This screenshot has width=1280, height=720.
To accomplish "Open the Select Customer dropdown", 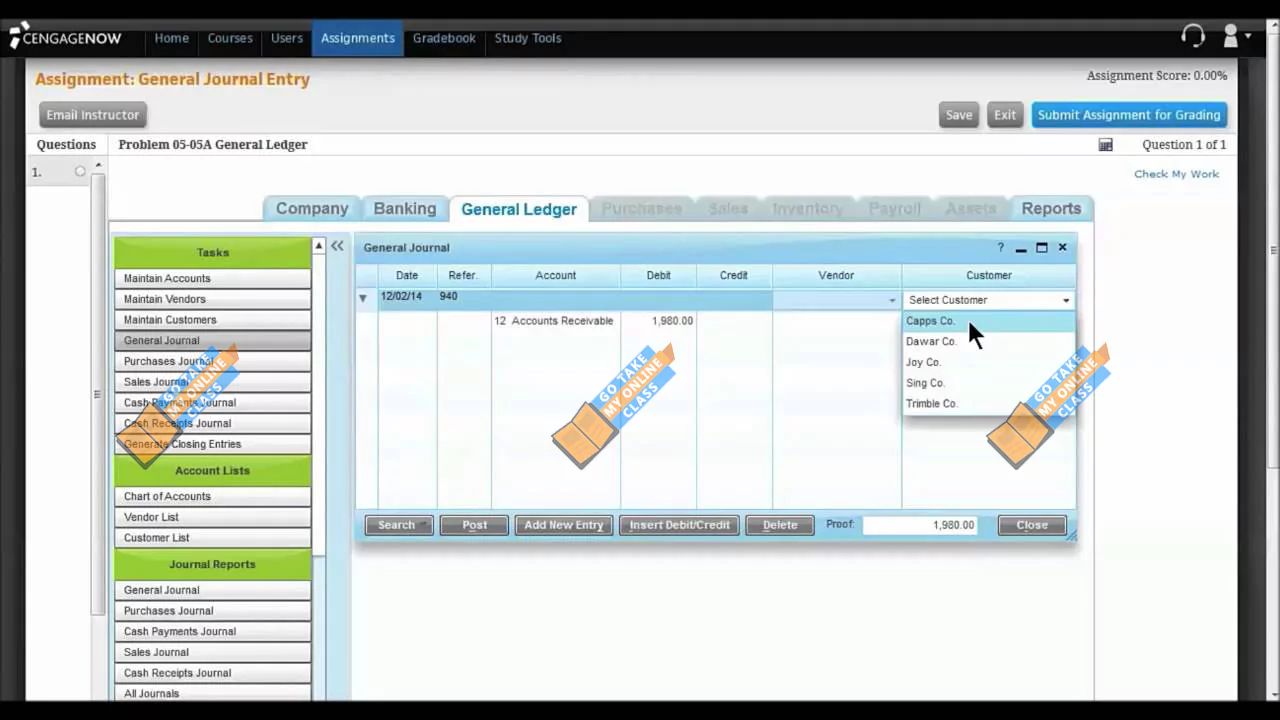I will click(988, 300).
